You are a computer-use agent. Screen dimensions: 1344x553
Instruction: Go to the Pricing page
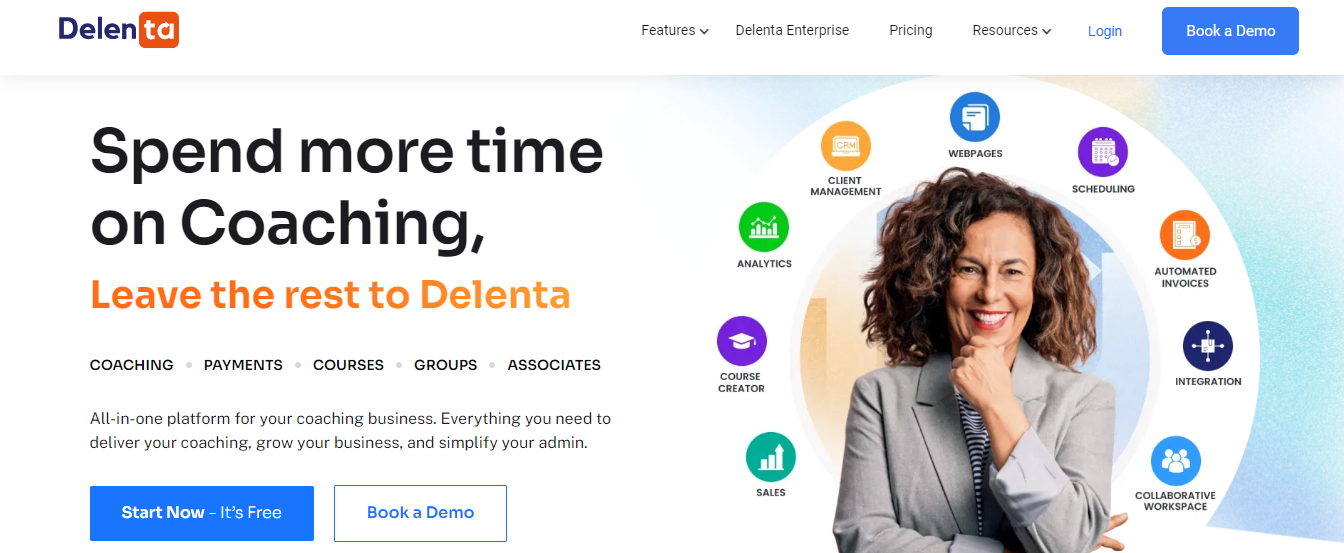pyautogui.click(x=911, y=31)
